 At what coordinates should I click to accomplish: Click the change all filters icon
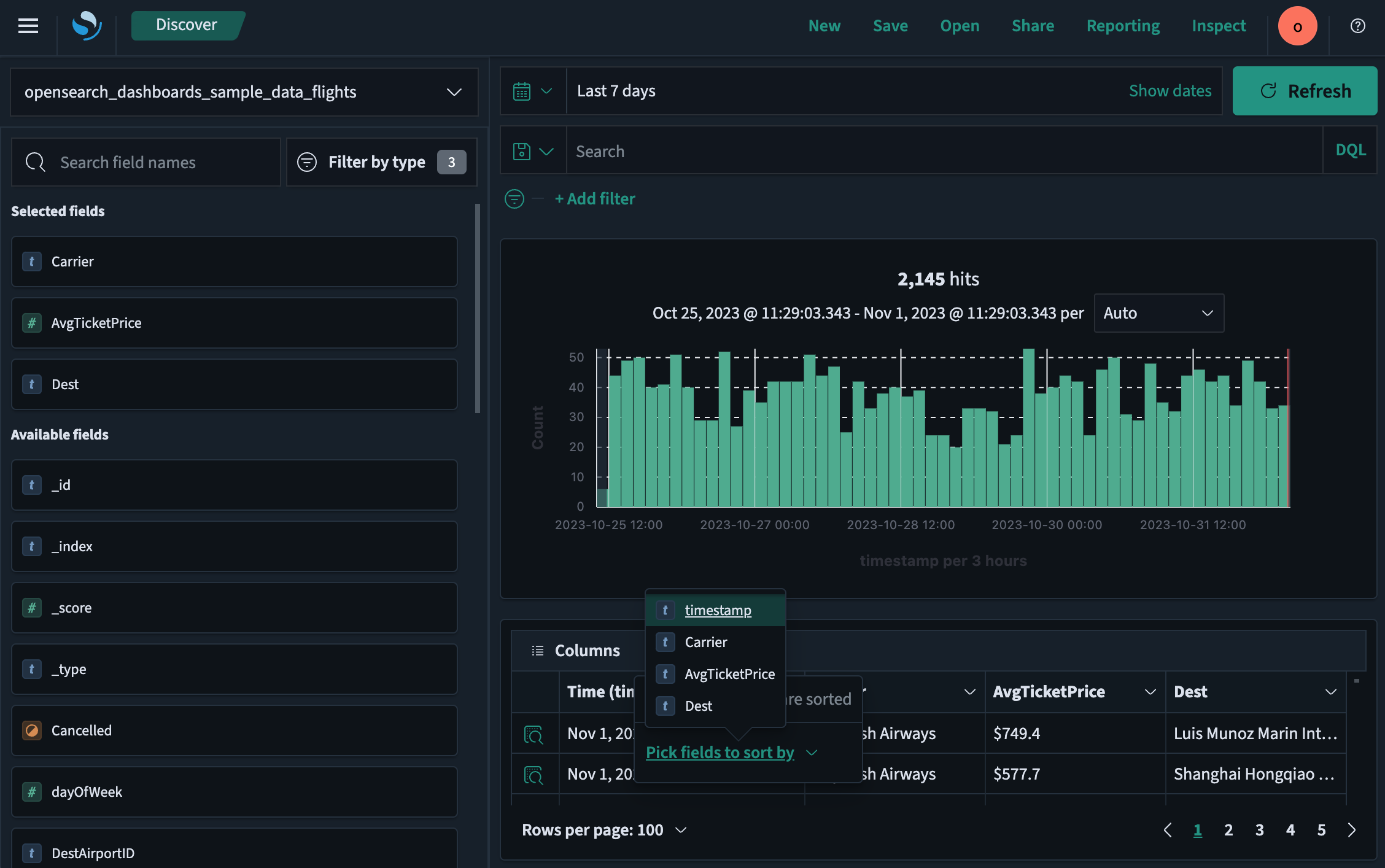click(514, 199)
